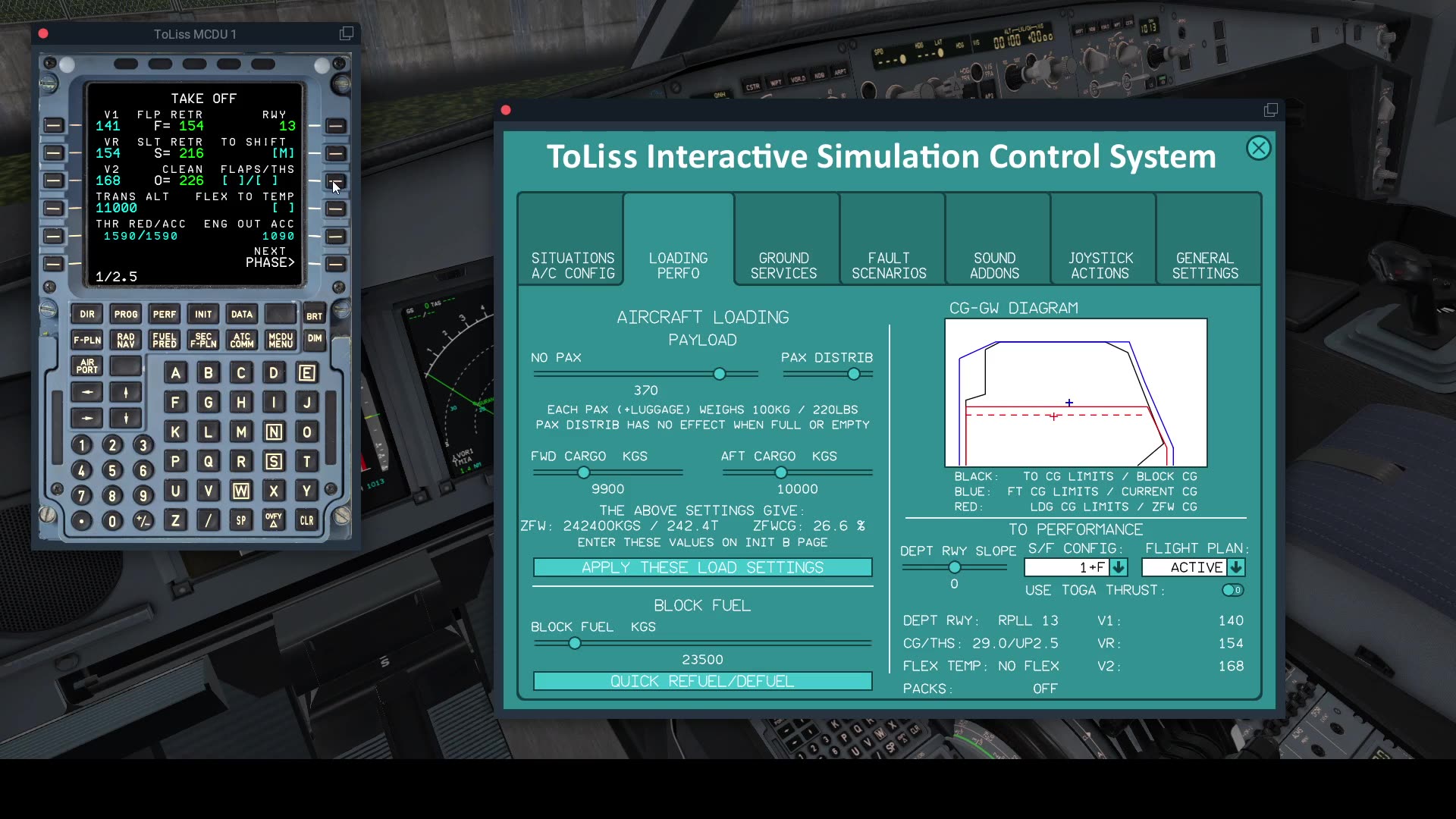Image resolution: width=1456 pixels, height=819 pixels.
Task: Adjust the DEPT RWY SLOPE slider handle
Action: [955, 567]
